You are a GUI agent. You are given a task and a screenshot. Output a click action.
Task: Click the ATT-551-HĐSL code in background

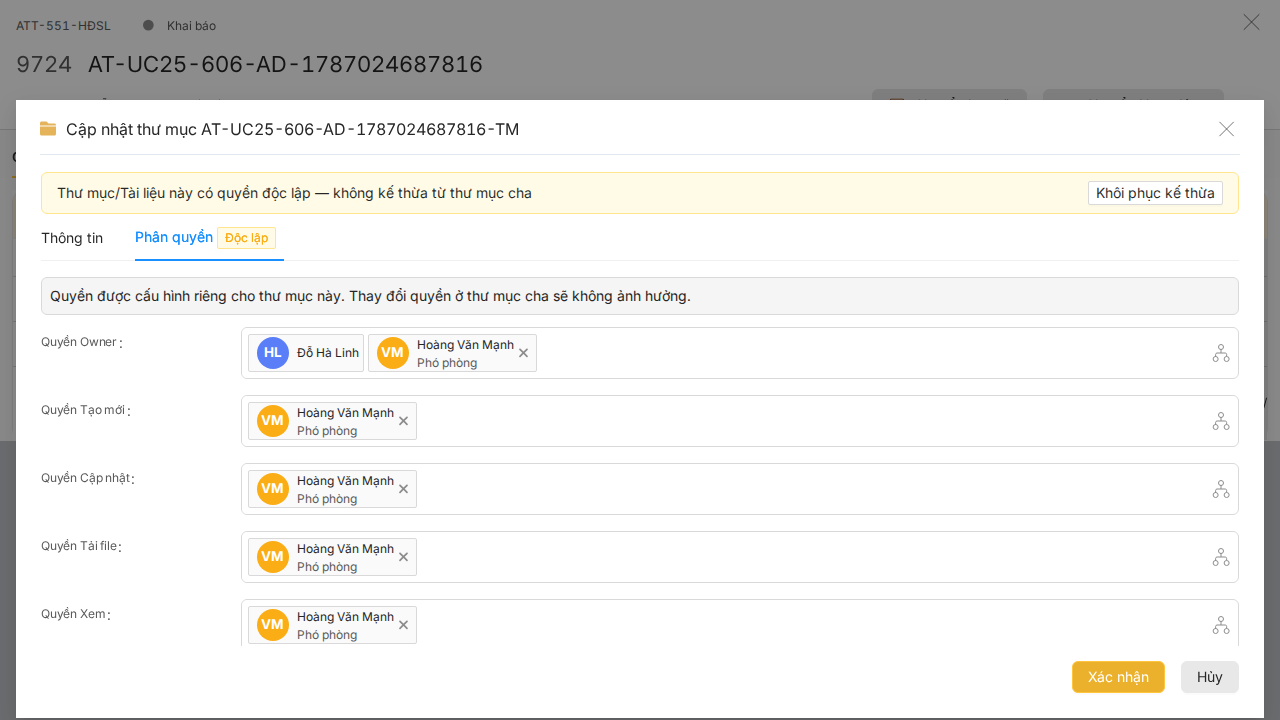[64, 26]
